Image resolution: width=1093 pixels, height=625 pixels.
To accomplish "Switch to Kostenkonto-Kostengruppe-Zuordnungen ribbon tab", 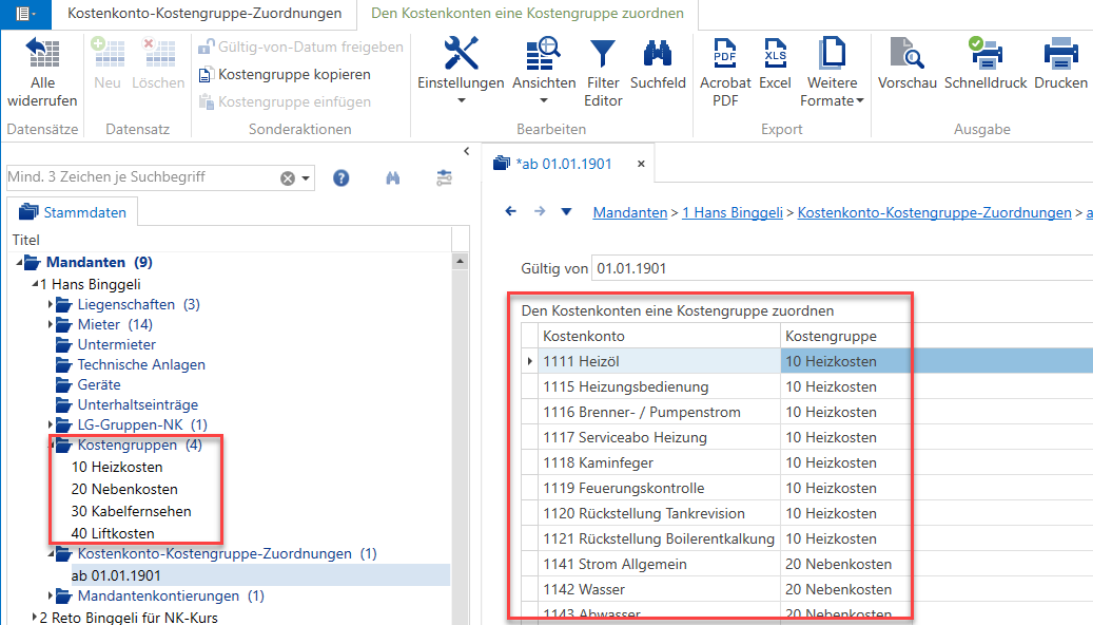I will click(204, 13).
